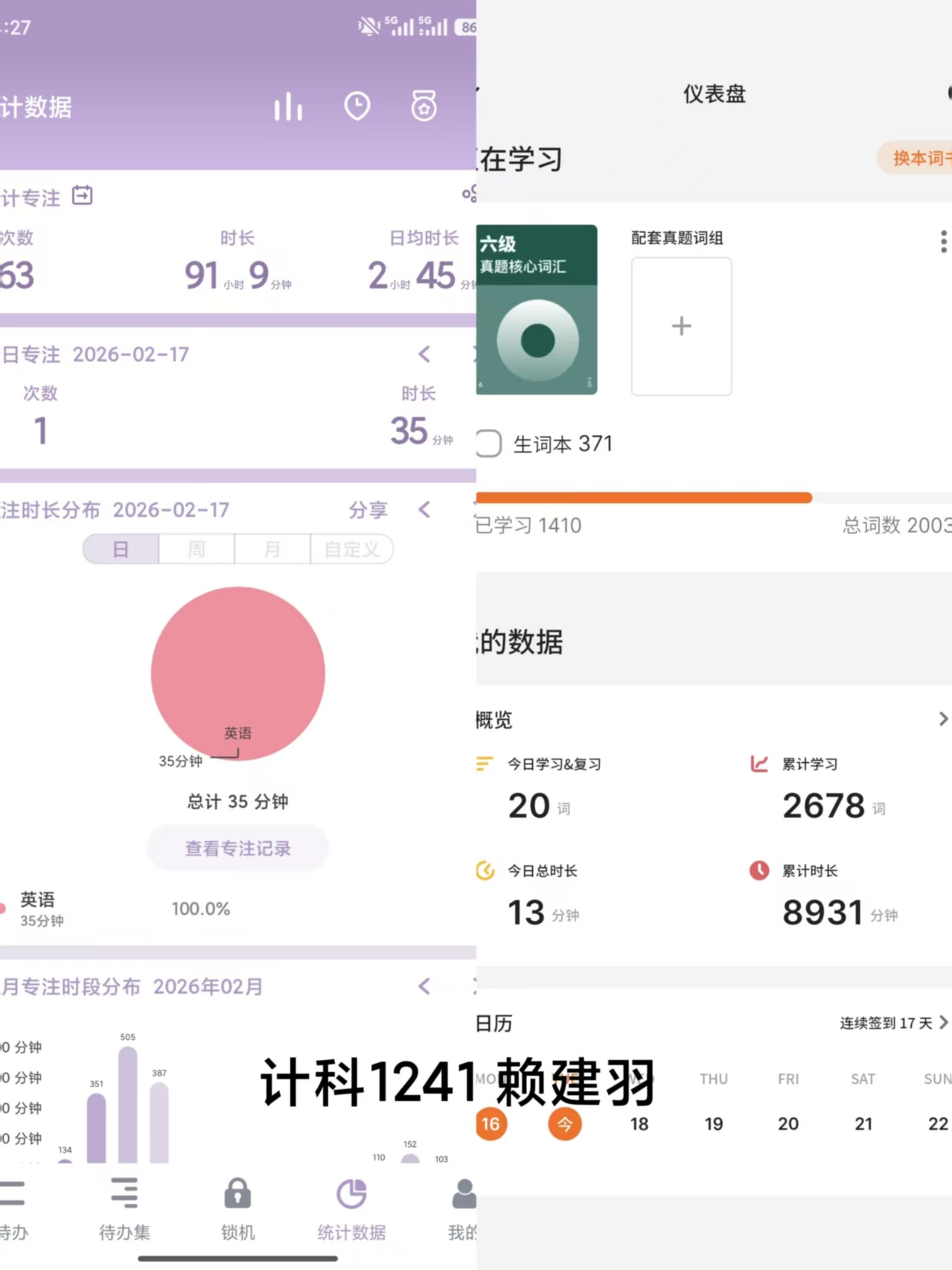Viewport: 952px width, 1270px height.
Task: Open 连续签到 17 天 details arrow
Action: [943, 1023]
